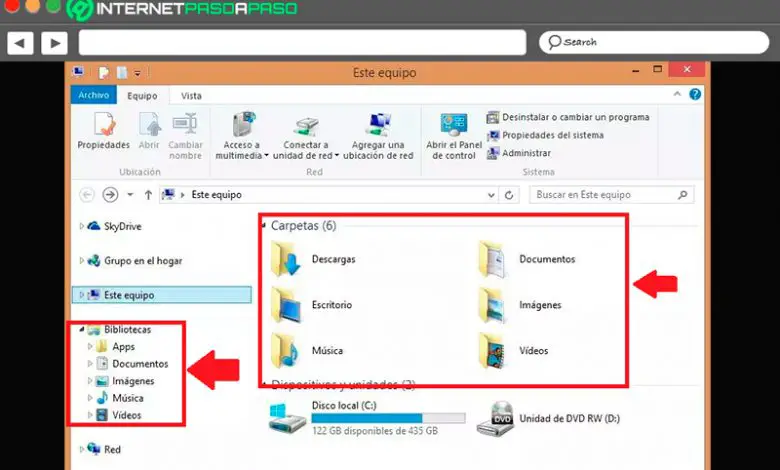Click the Explorer forward arrow button
The width and height of the screenshot is (780, 470).
[110, 194]
